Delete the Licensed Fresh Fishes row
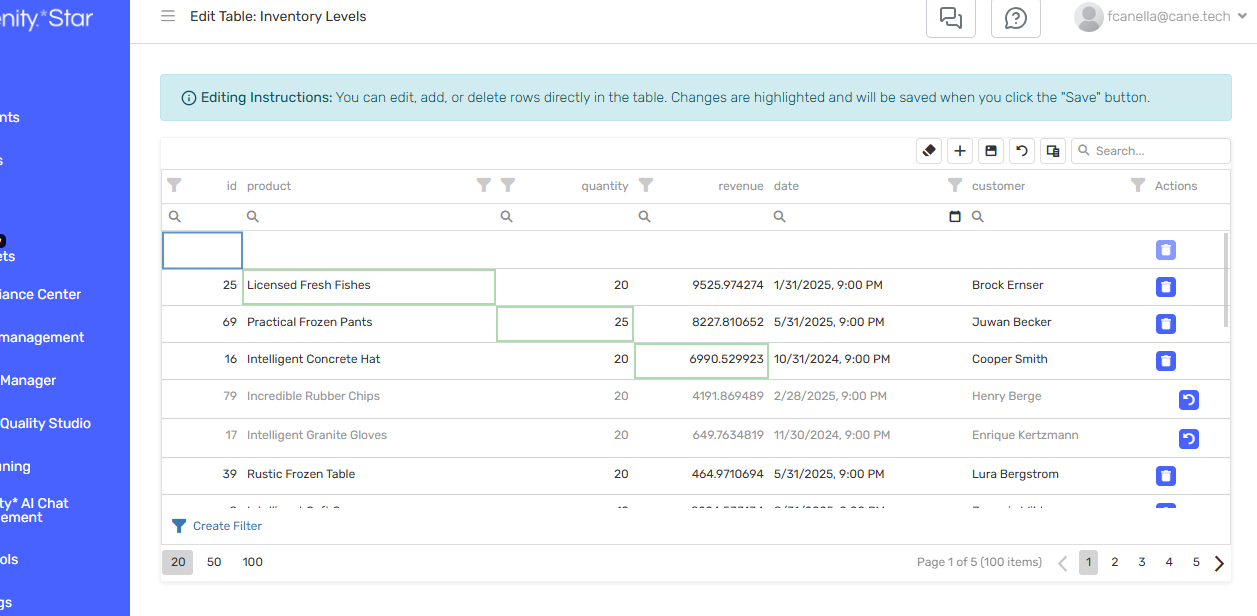Screen dimensions: 1257x616 coord(1165,287)
